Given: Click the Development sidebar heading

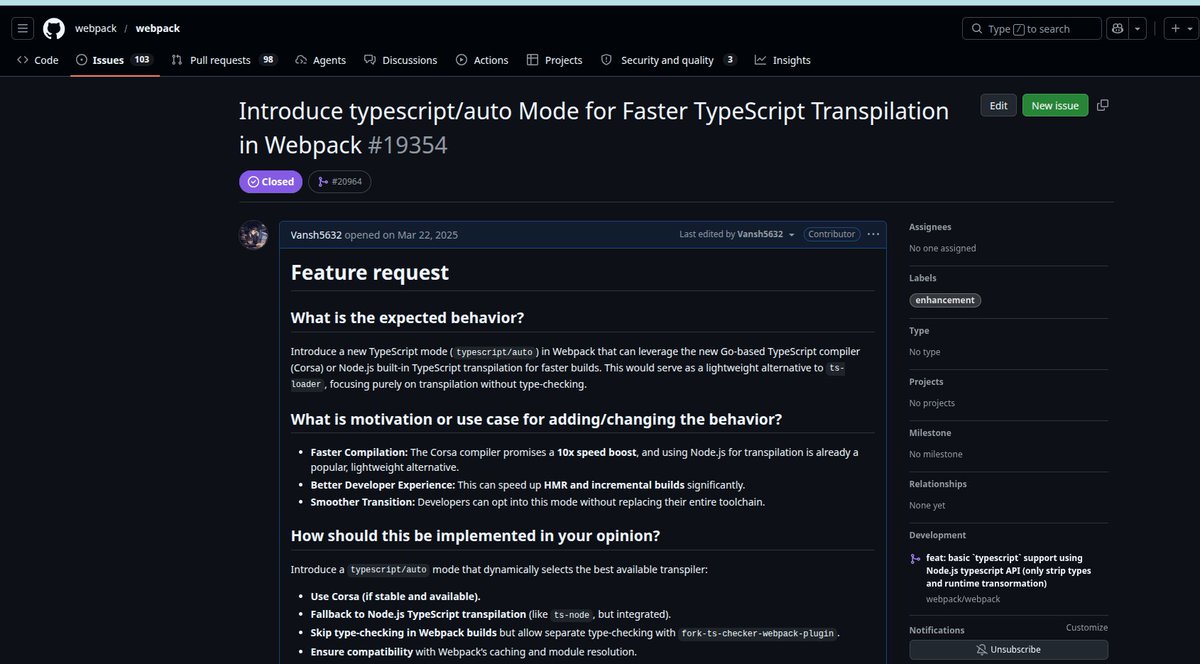Looking at the screenshot, I should 938,535.
